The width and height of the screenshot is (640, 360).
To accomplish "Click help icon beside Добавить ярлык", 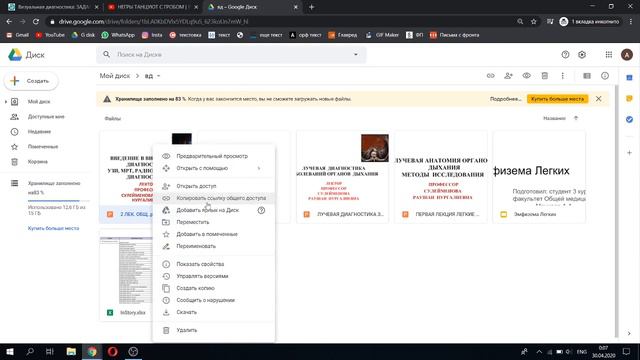I will coord(261,210).
